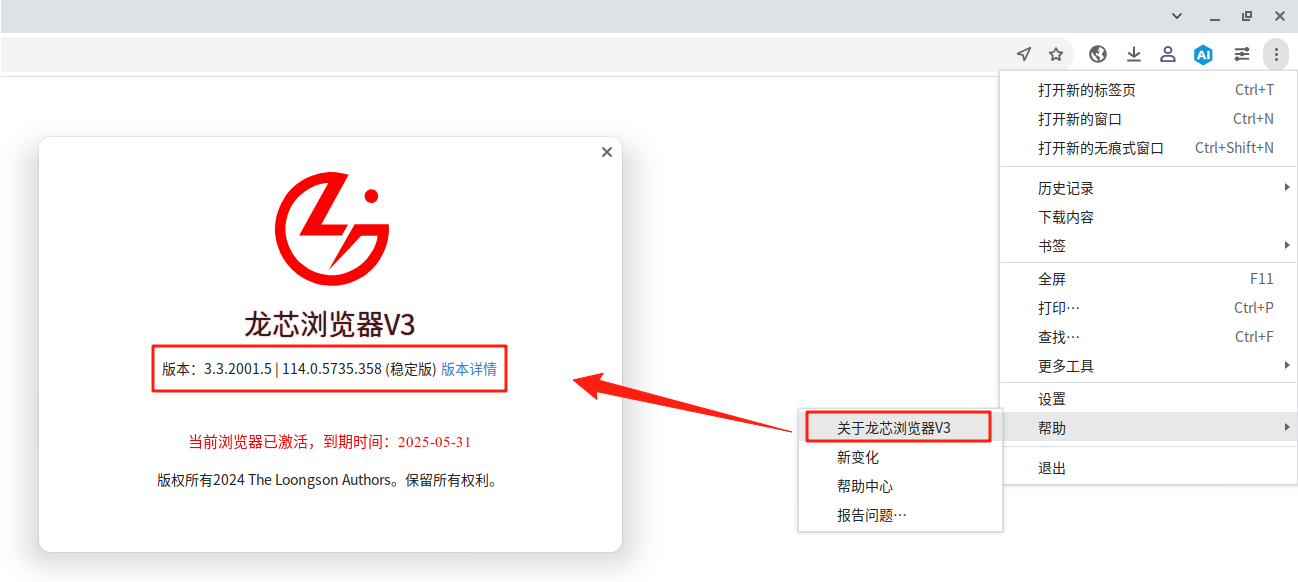Restore the browser window size

click(1246, 15)
